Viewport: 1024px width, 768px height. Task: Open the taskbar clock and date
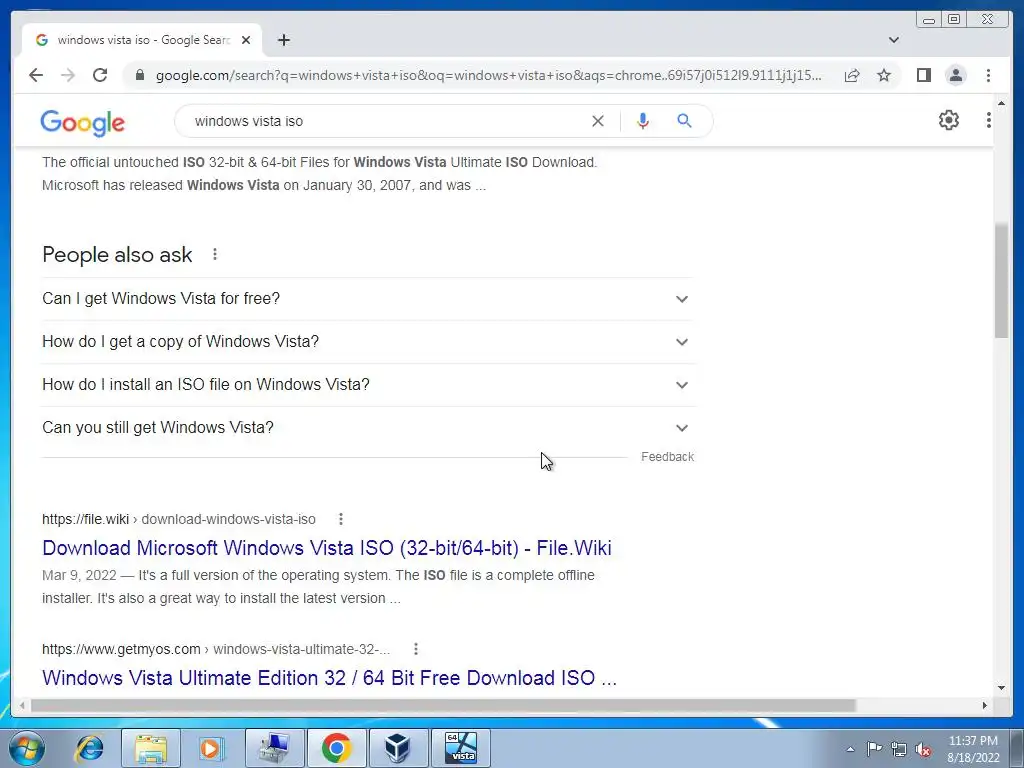[973, 749]
